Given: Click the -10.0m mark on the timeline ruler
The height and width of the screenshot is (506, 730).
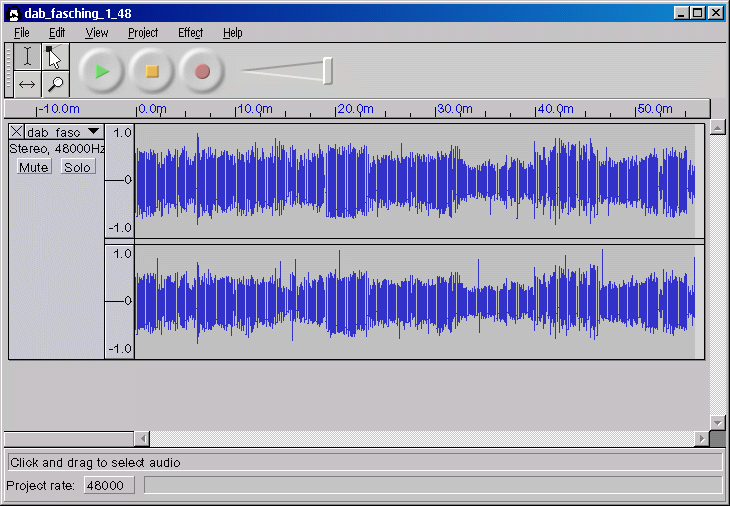Looking at the screenshot, I should coord(59,108).
